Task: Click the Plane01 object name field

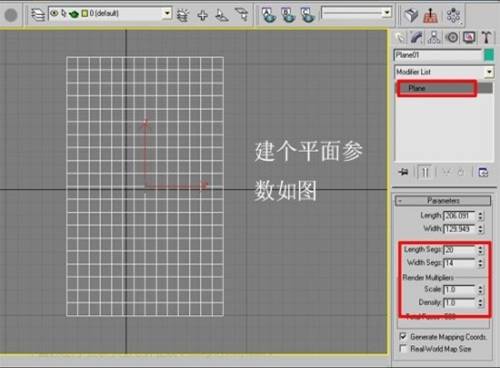Action: (x=438, y=55)
